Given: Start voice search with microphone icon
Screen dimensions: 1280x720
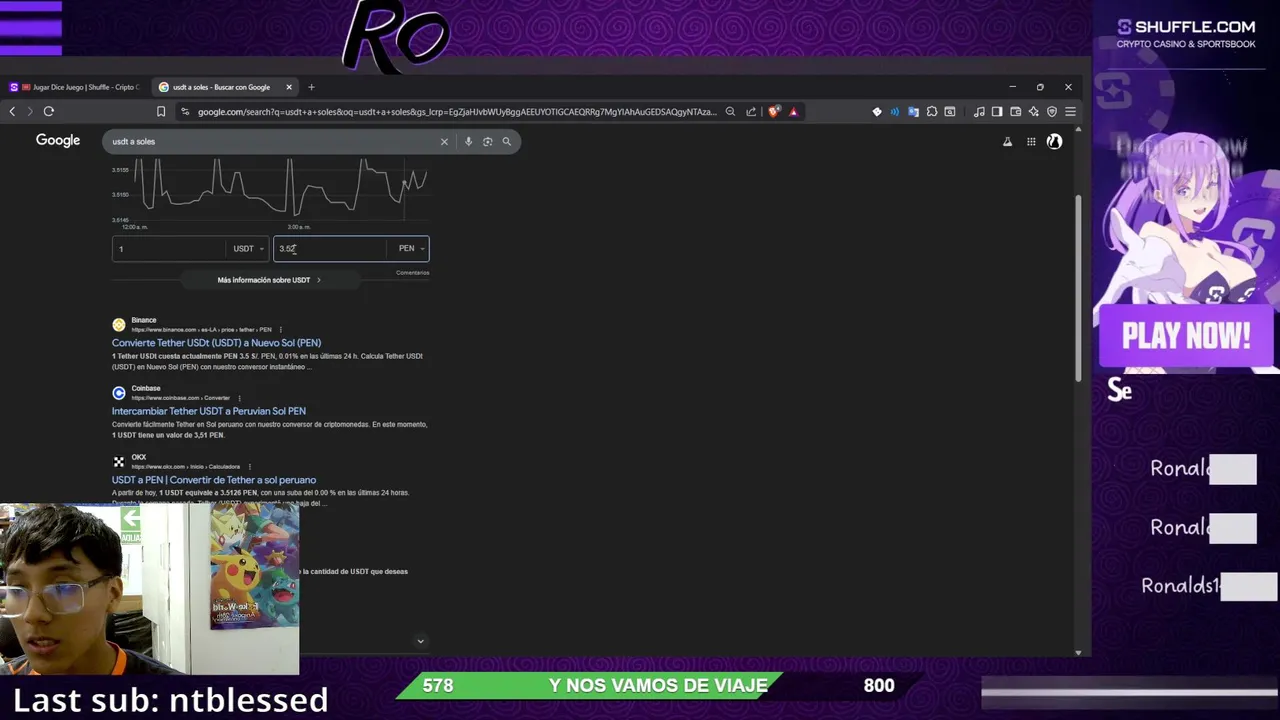Looking at the screenshot, I should 468,141.
